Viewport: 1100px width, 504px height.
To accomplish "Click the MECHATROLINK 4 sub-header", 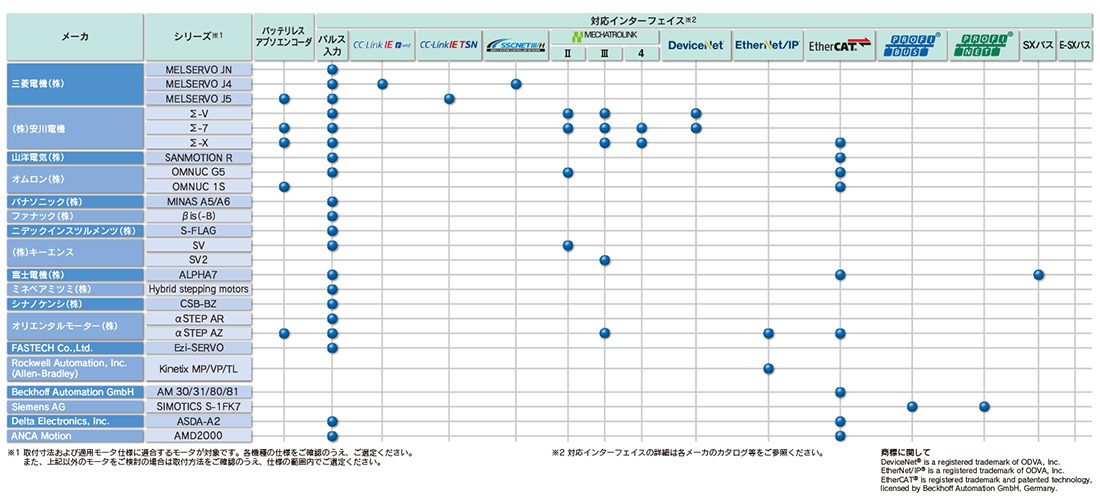I will 641,53.
